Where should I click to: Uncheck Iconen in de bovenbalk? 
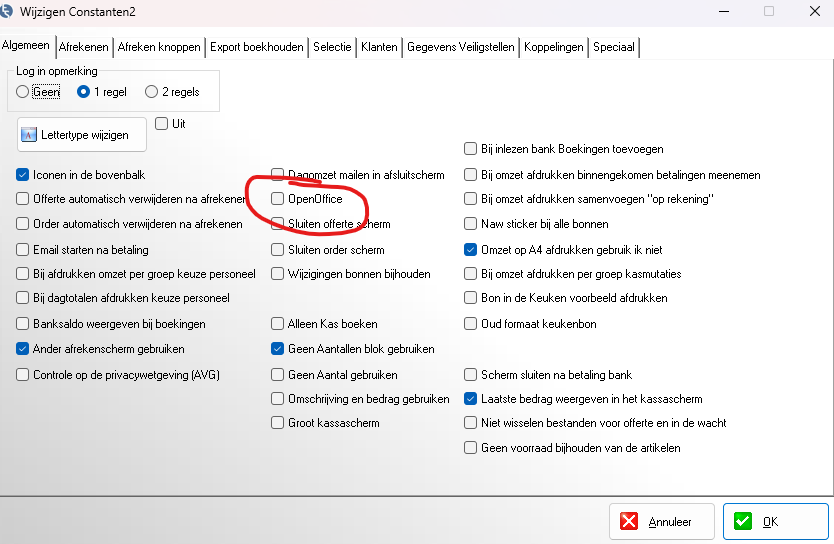23,174
